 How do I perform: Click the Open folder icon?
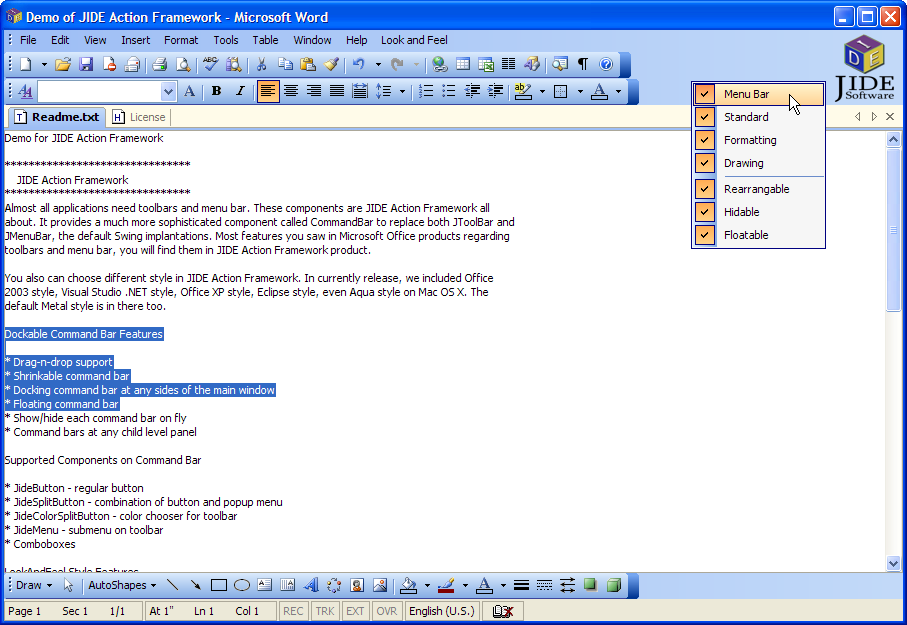63,64
